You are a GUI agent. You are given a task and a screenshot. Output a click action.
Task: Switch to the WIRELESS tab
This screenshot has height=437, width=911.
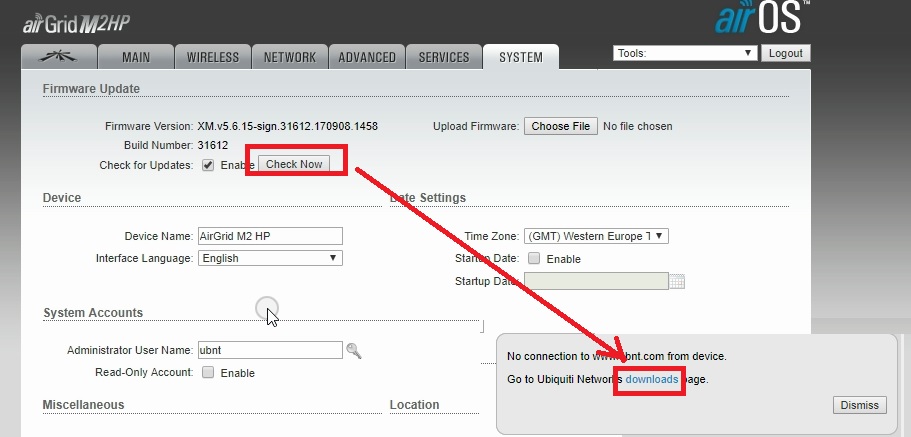point(213,57)
